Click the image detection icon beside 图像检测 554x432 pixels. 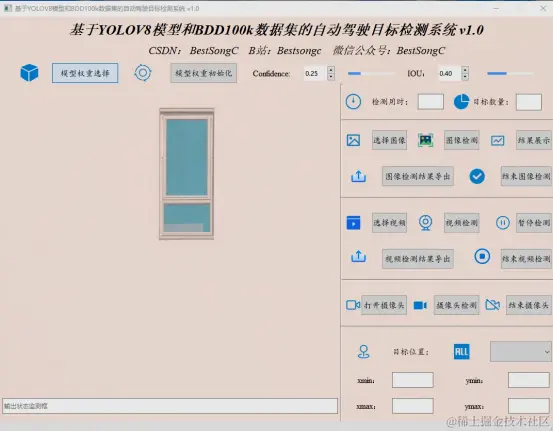(x=426, y=140)
